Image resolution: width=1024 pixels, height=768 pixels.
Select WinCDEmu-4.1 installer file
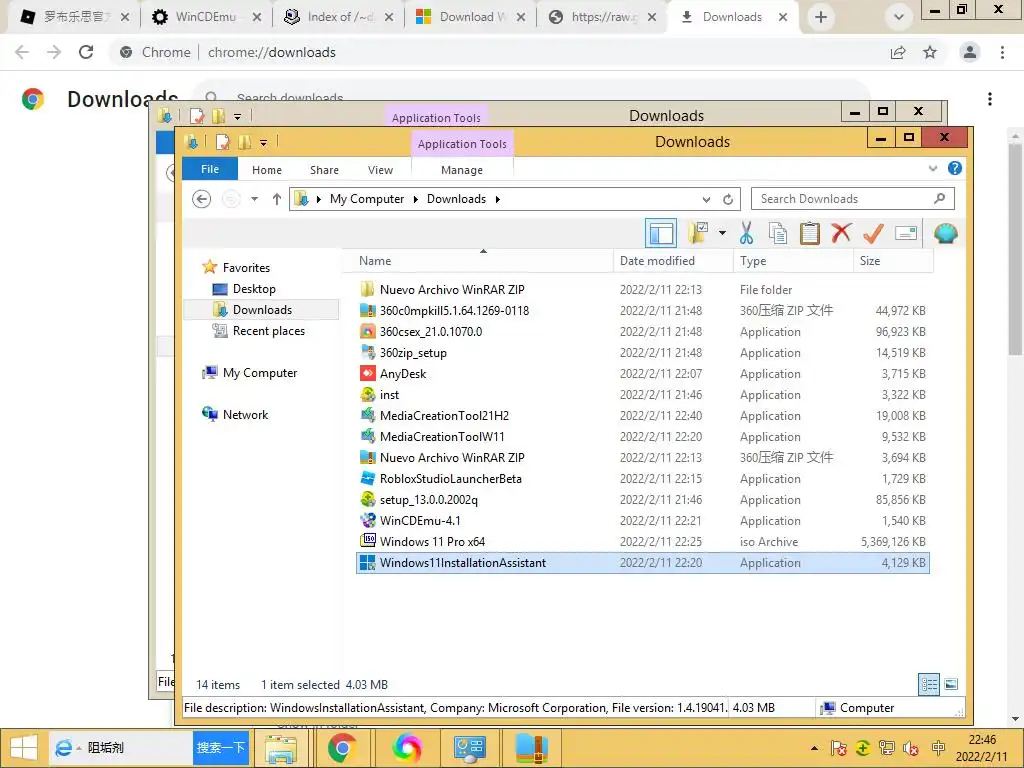tap(643, 520)
